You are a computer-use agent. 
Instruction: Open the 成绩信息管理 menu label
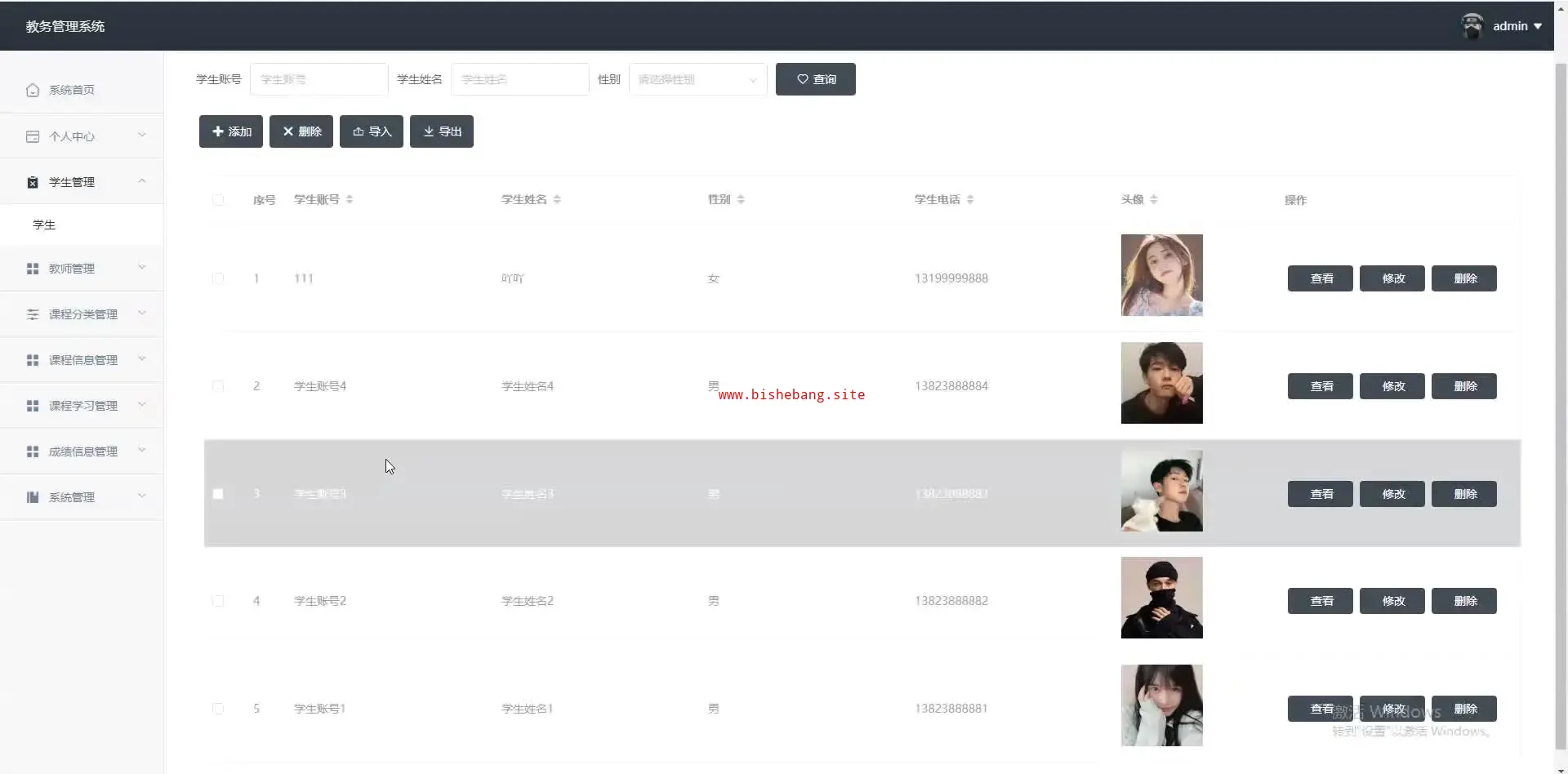pos(83,451)
